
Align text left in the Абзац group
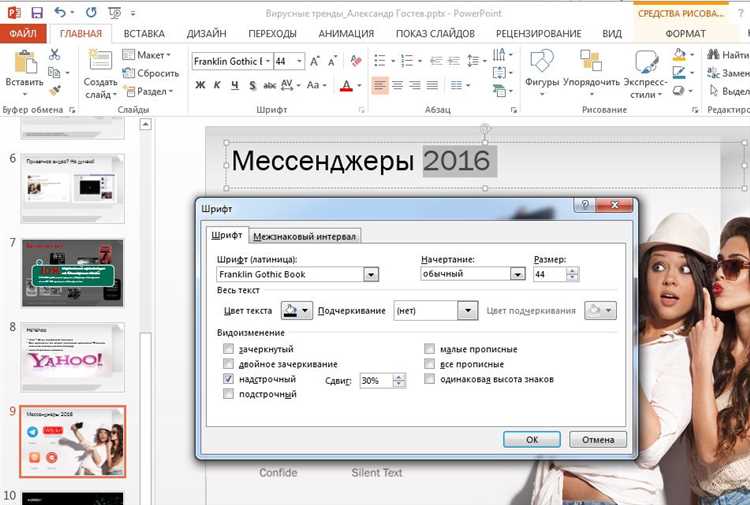click(380, 85)
